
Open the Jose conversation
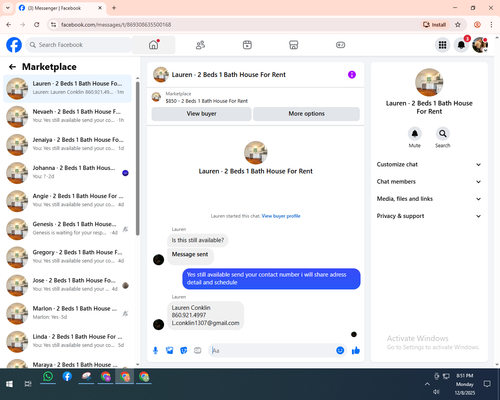point(67,285)
